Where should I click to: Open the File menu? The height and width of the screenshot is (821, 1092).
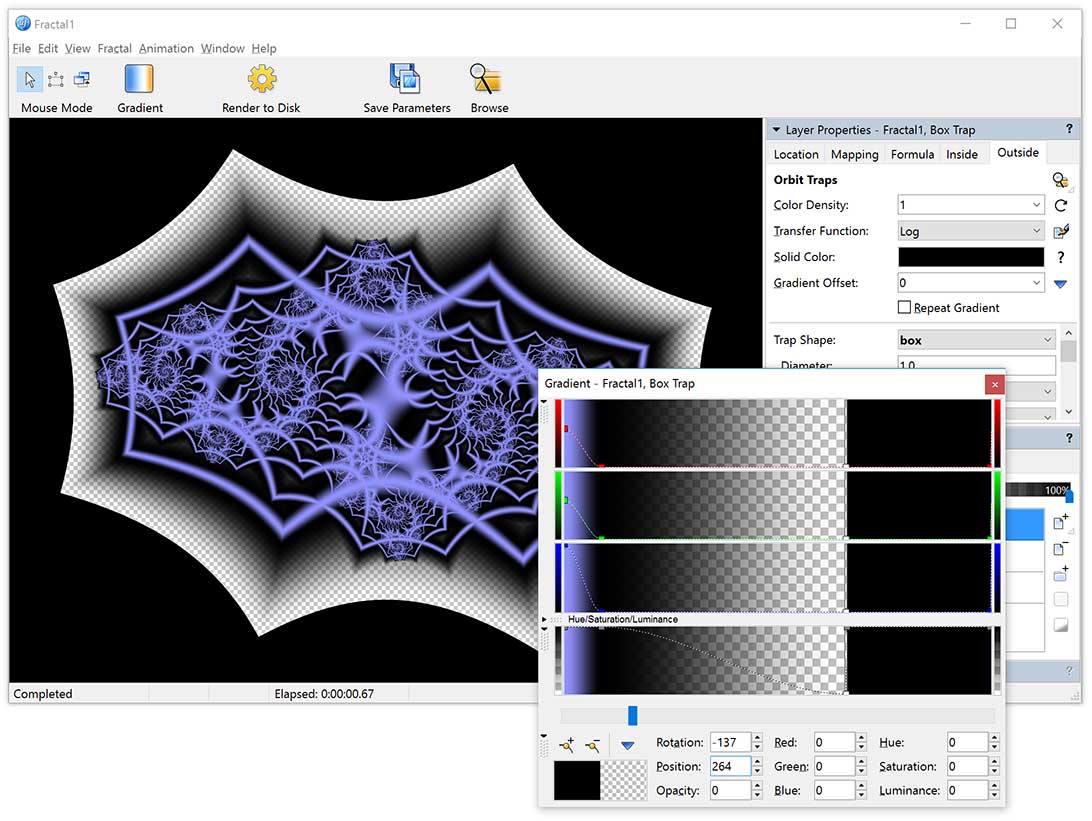click(x=22, y=48)
